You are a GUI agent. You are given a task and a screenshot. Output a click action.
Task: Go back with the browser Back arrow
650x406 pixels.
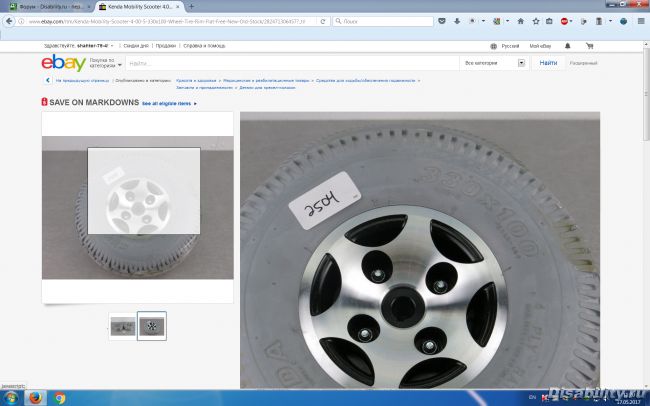point(9,21)
